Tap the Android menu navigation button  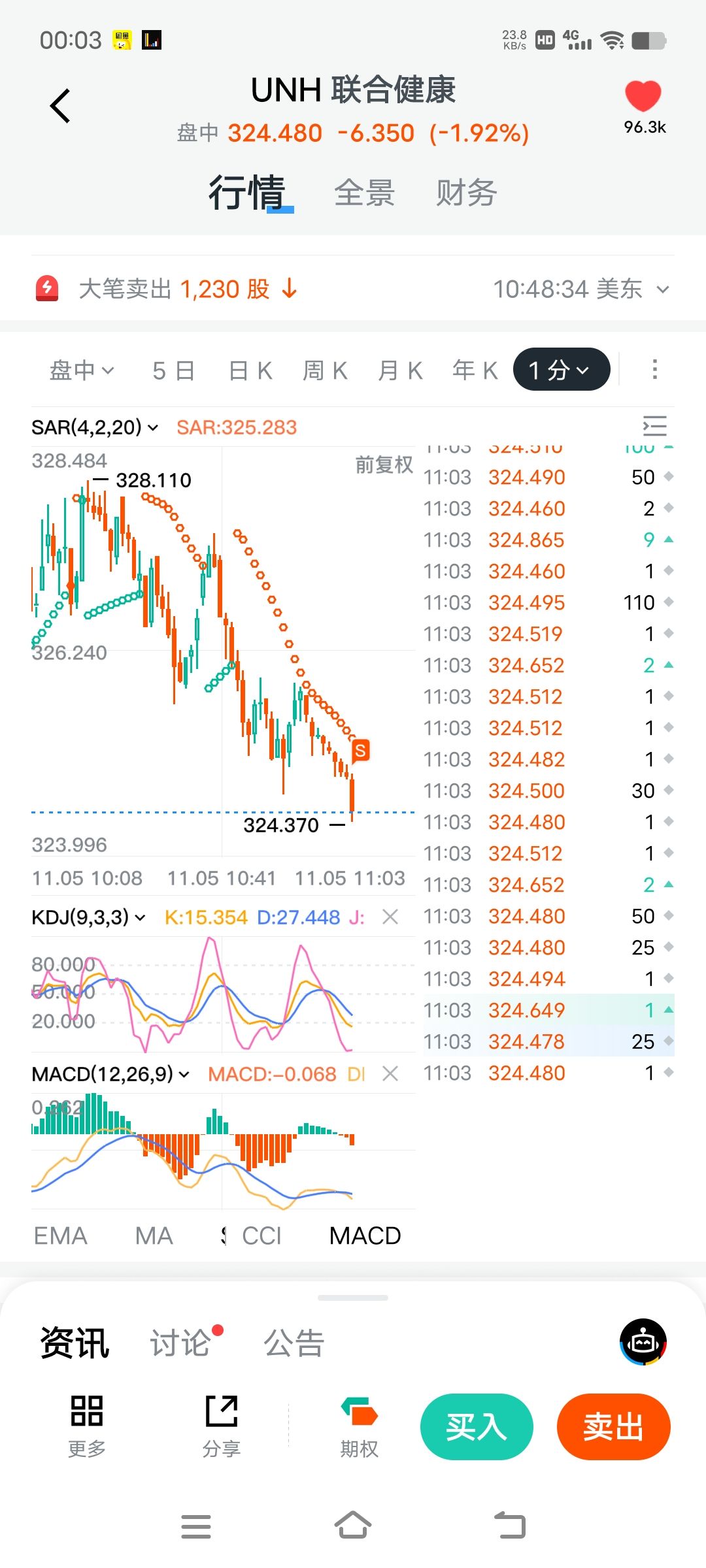[196, 1526]
